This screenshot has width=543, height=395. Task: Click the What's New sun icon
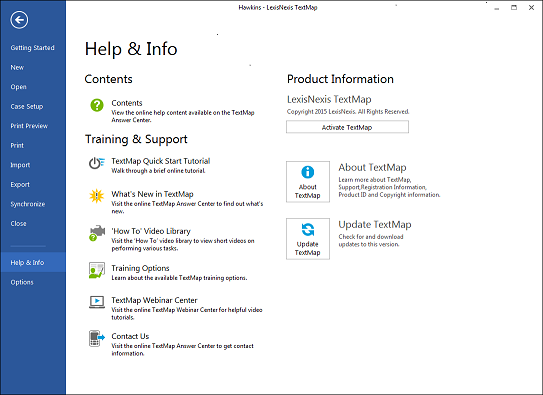(x=97, y=196)
